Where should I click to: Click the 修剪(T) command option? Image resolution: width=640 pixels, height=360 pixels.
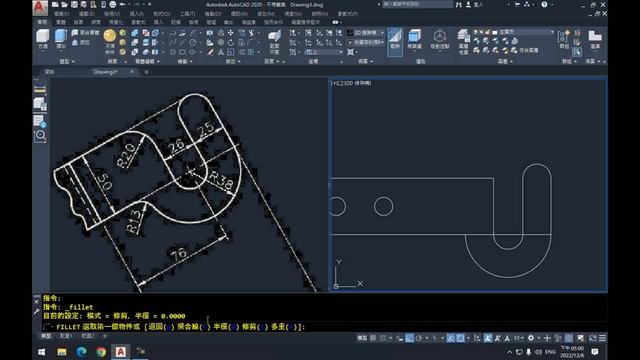[255, 327]
